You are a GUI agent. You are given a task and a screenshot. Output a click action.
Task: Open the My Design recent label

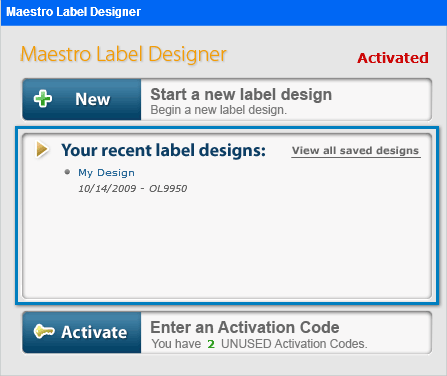[x=106, y=173]
